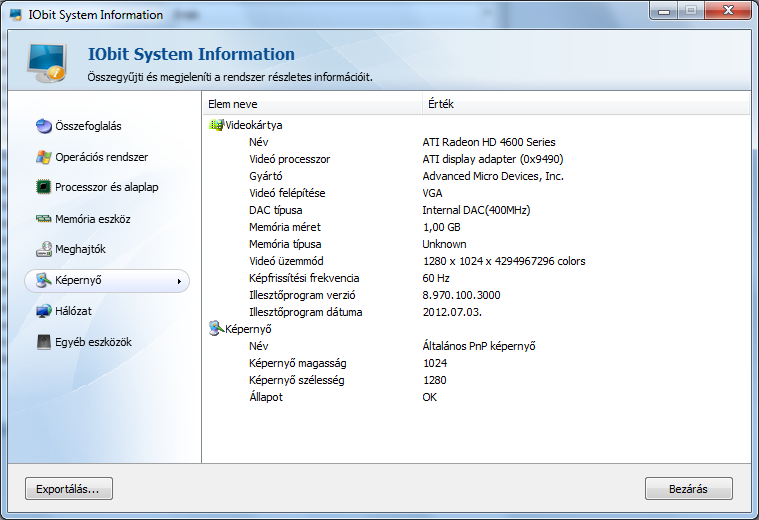759x520 pixels.
Task: Open the Operációs rendszer section
Action: (102, 157)
